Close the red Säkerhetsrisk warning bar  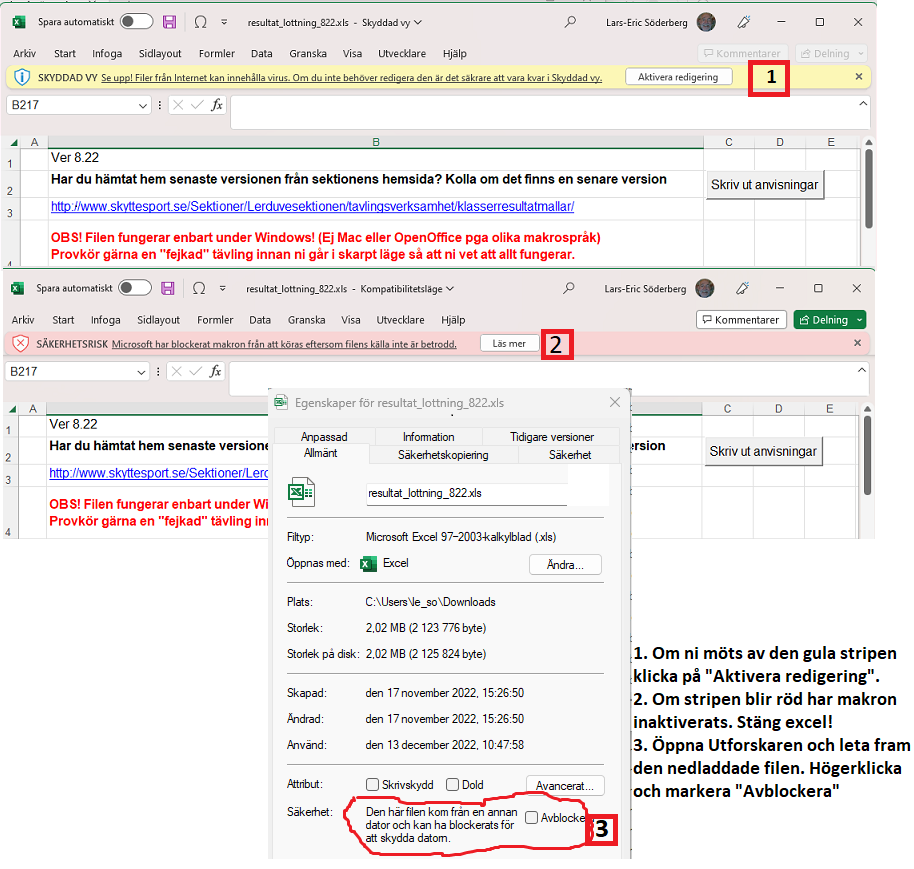857,343
